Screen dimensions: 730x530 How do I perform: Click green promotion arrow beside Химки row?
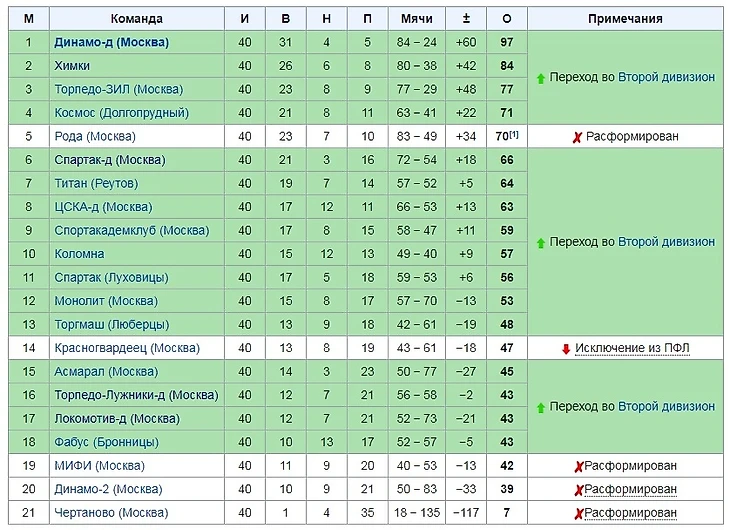[x=541, y=77]
